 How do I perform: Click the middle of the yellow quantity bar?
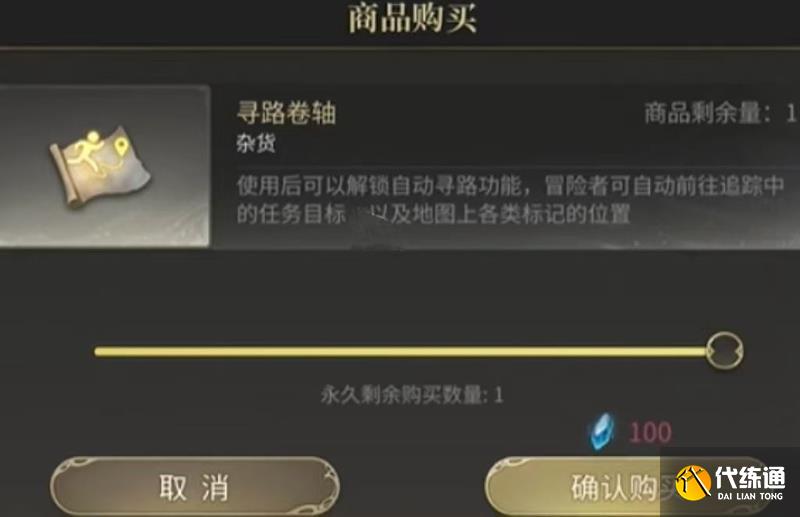tap(401, 351)
